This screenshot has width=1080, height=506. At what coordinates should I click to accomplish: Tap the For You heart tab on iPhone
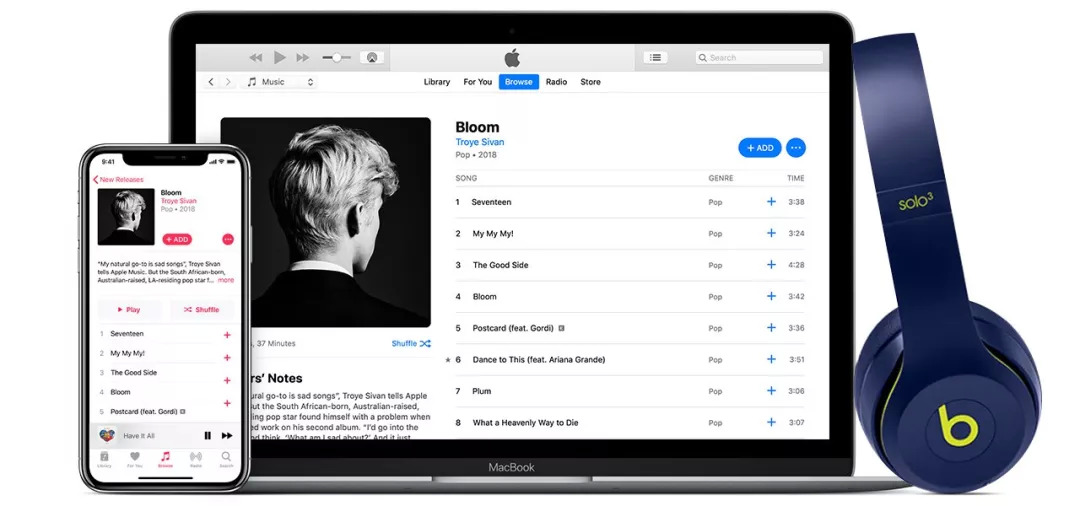pyautogui.click(x=135, y=460)
